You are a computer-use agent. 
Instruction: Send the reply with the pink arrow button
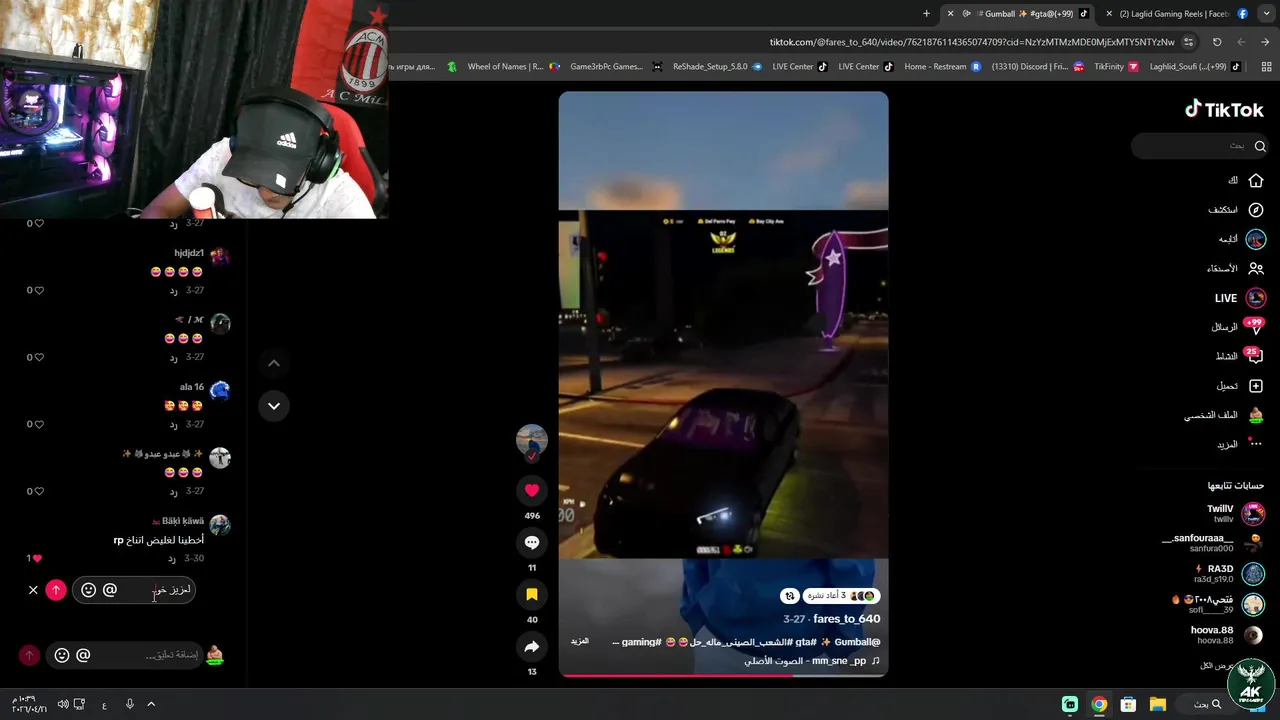[56, 590]
